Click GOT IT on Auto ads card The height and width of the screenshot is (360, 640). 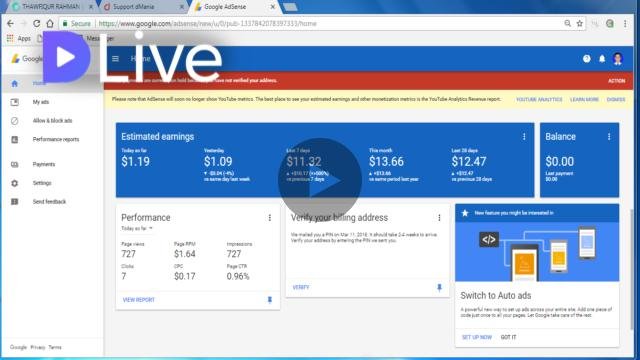(x=508, y=338)
